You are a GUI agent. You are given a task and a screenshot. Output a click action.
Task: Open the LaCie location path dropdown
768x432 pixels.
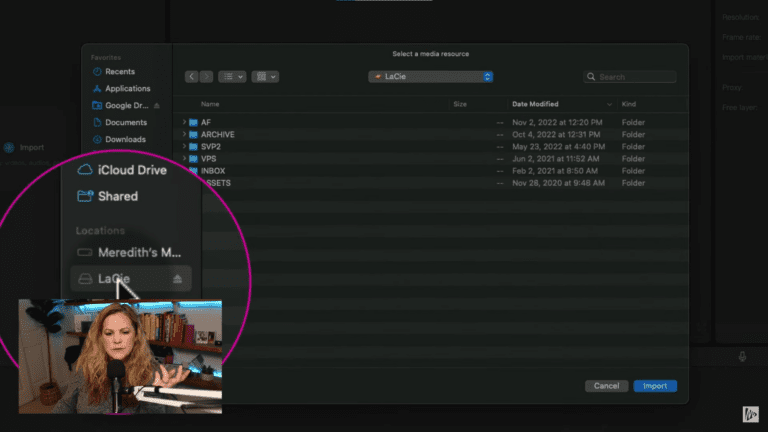[x=431, y=76]
